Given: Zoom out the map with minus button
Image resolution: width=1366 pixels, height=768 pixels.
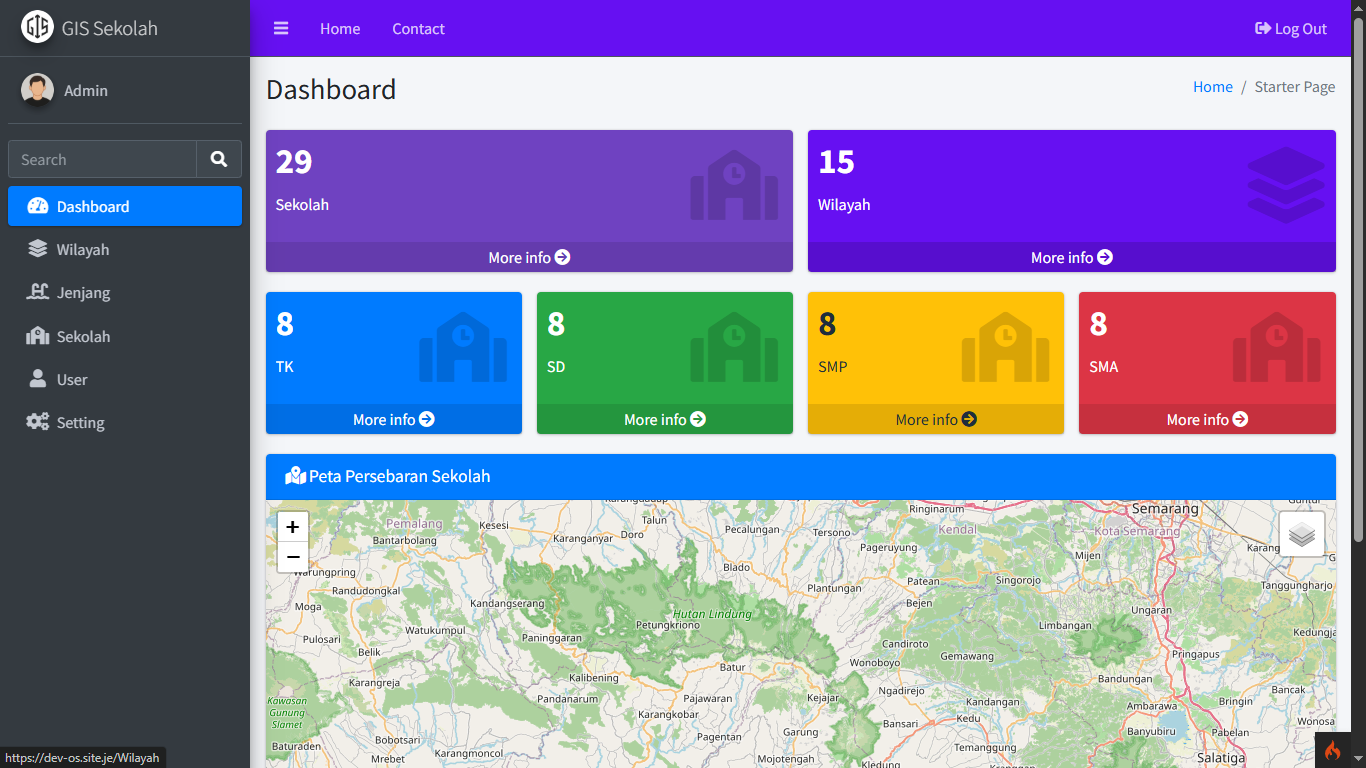Looking at the screenshot, I should pyautogui.click(x=293, y=557).
